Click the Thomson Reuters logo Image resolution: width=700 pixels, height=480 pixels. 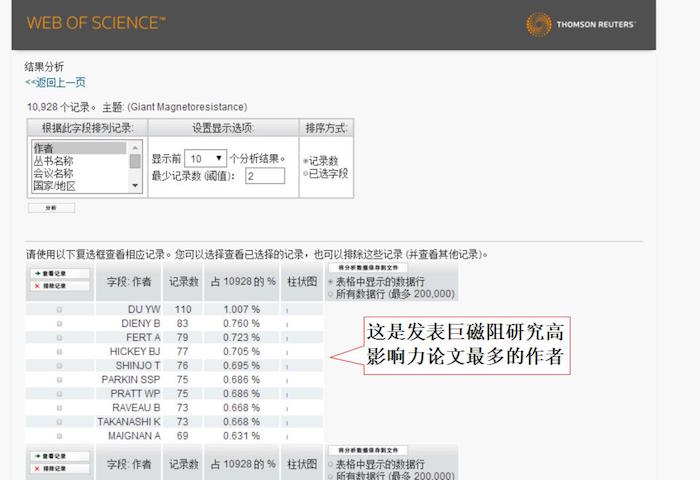[x=581, y=24]
